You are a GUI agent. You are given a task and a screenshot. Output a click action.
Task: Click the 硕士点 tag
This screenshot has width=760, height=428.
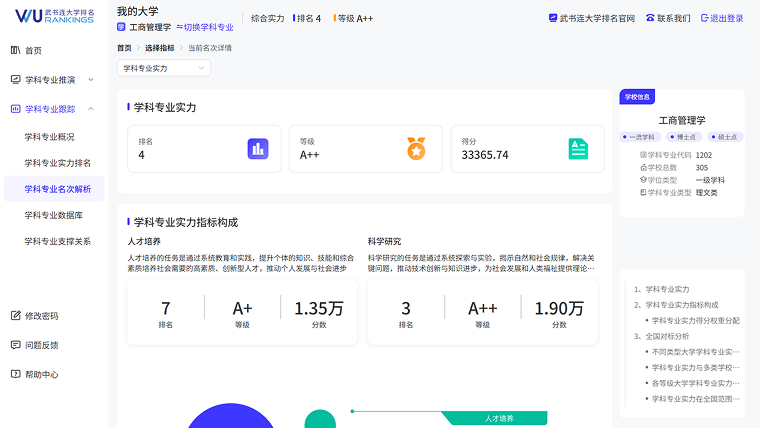coord(725,137)
